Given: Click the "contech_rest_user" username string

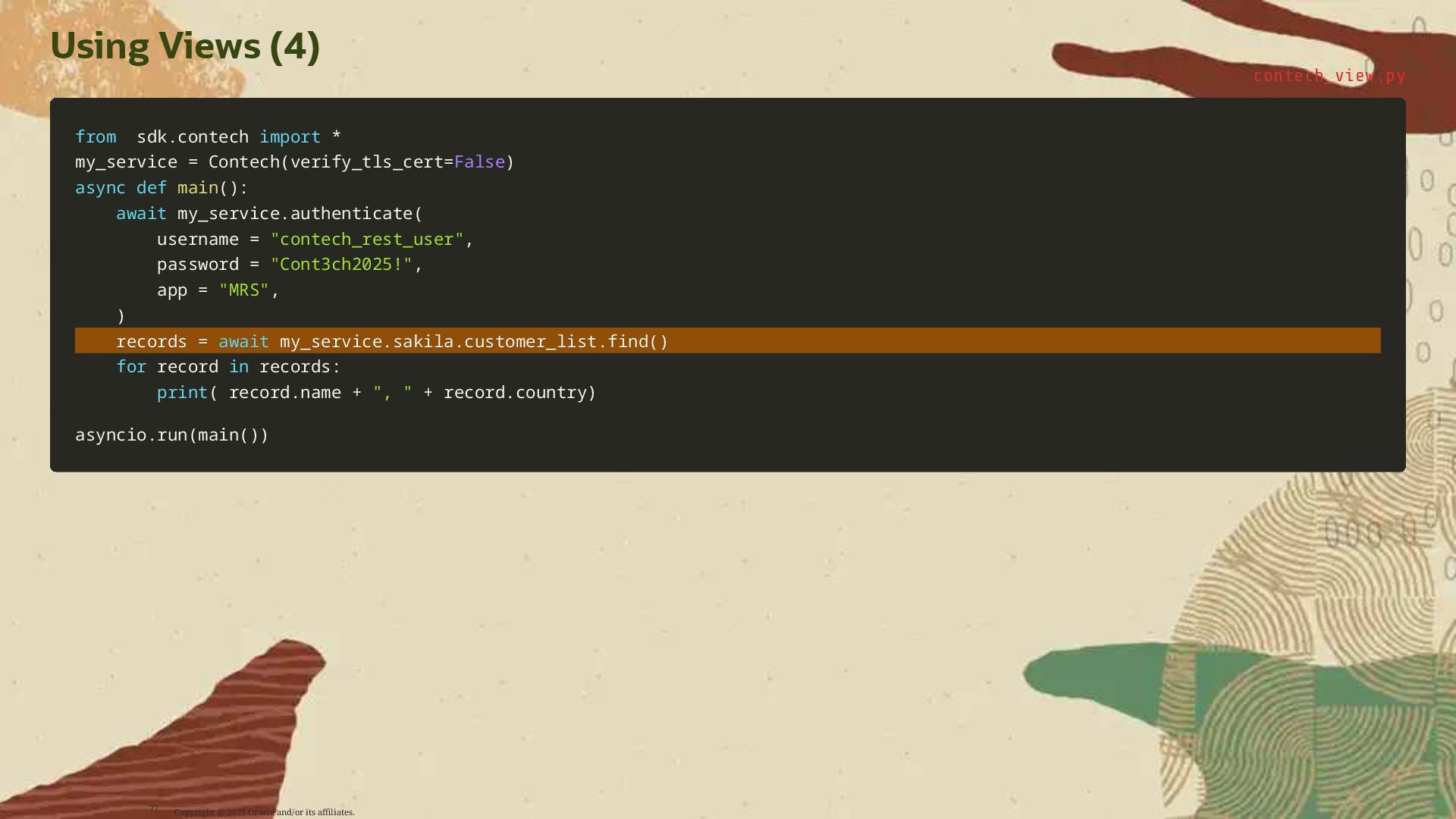Looking at the screenshot, I should 367,240.
